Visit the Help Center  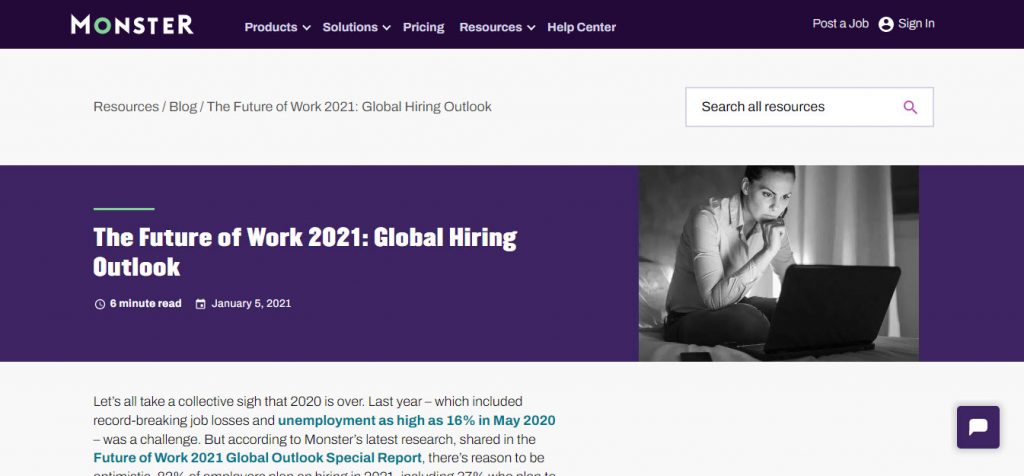581,27
